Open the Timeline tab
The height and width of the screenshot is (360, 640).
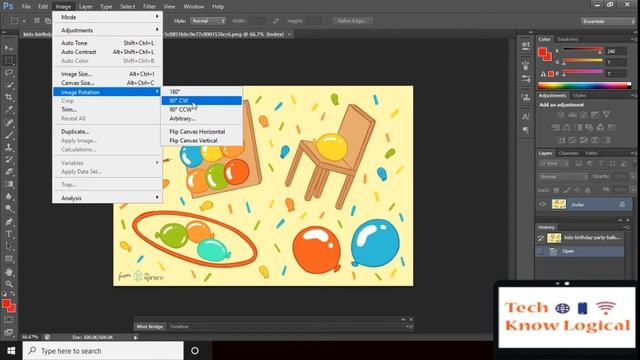tap(179, 327)
